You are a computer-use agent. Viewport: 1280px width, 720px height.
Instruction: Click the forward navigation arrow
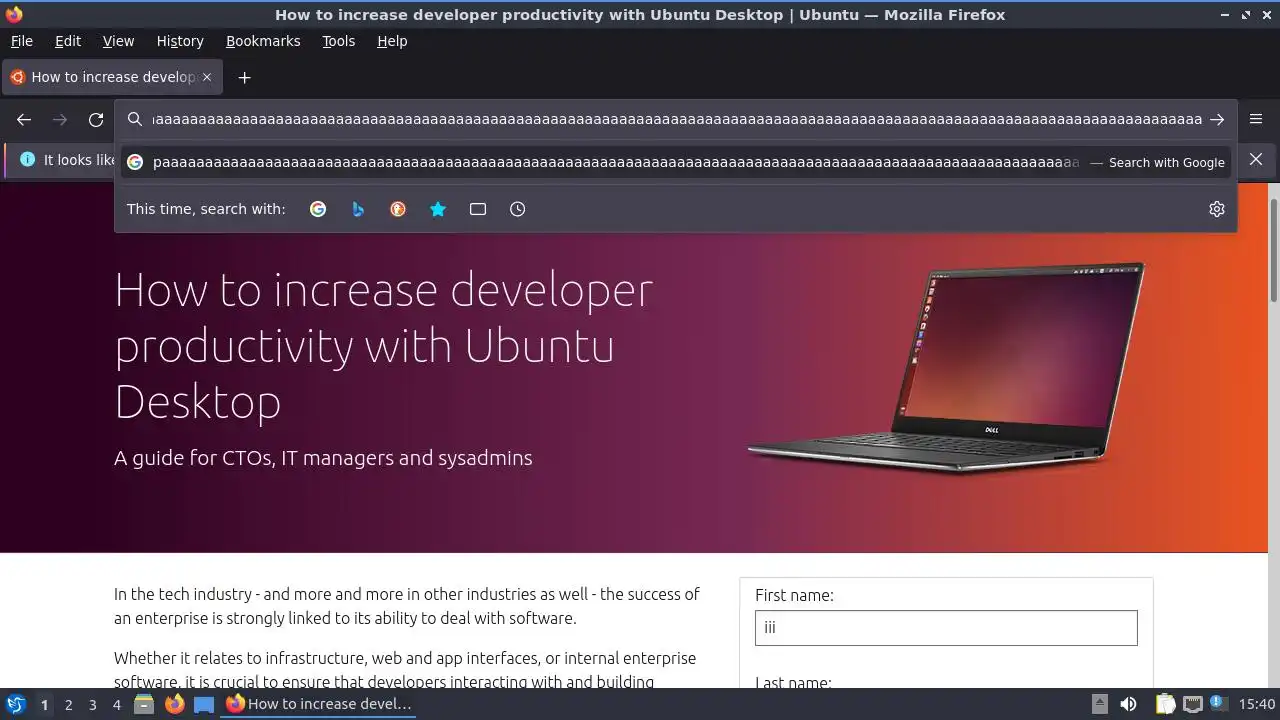tap(60, 120)
